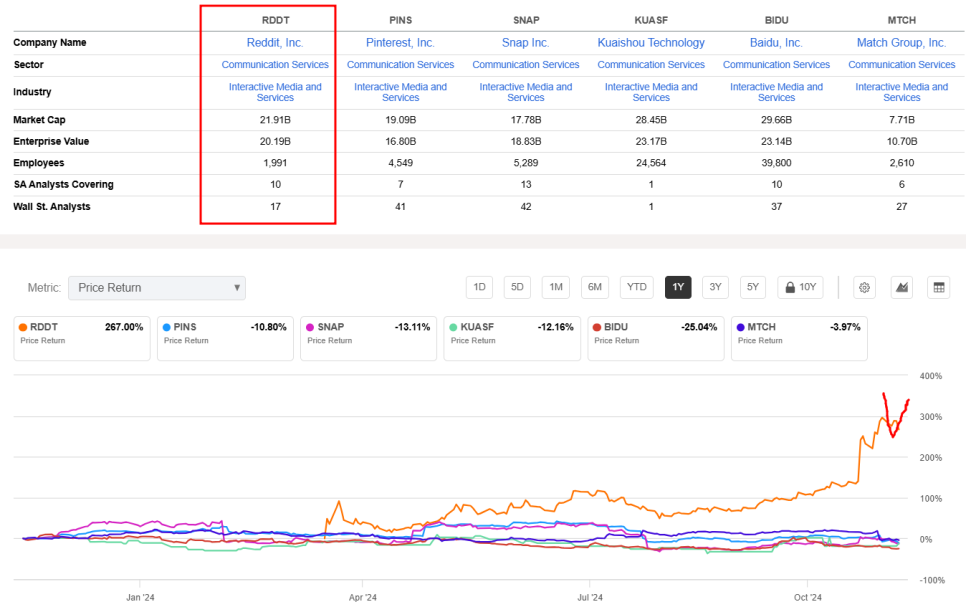
Task: Select the YTD time range
Action: 636,287
